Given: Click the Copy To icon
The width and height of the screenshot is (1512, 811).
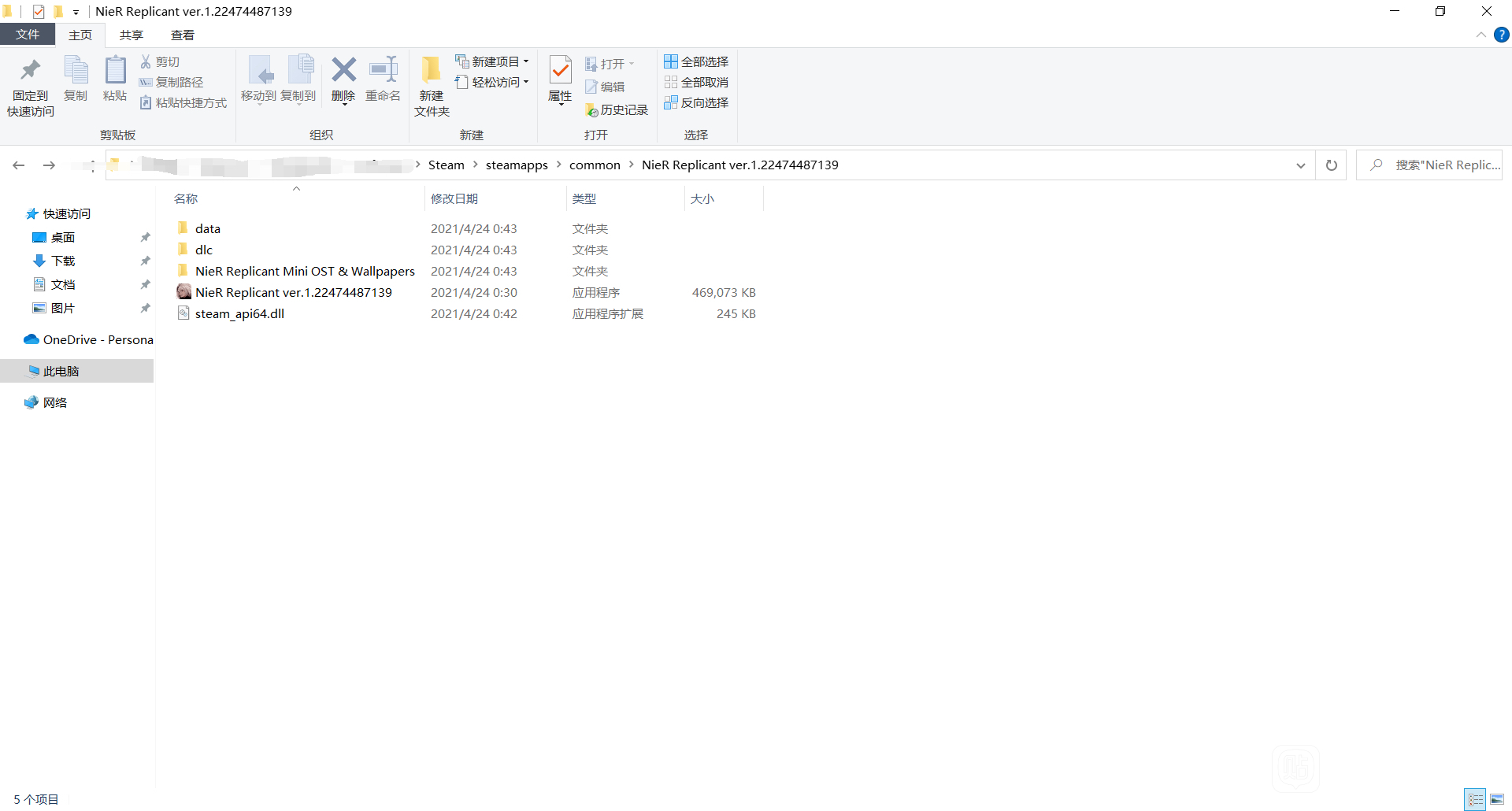Looking at the screenshot, I should (x=300, y=70).
